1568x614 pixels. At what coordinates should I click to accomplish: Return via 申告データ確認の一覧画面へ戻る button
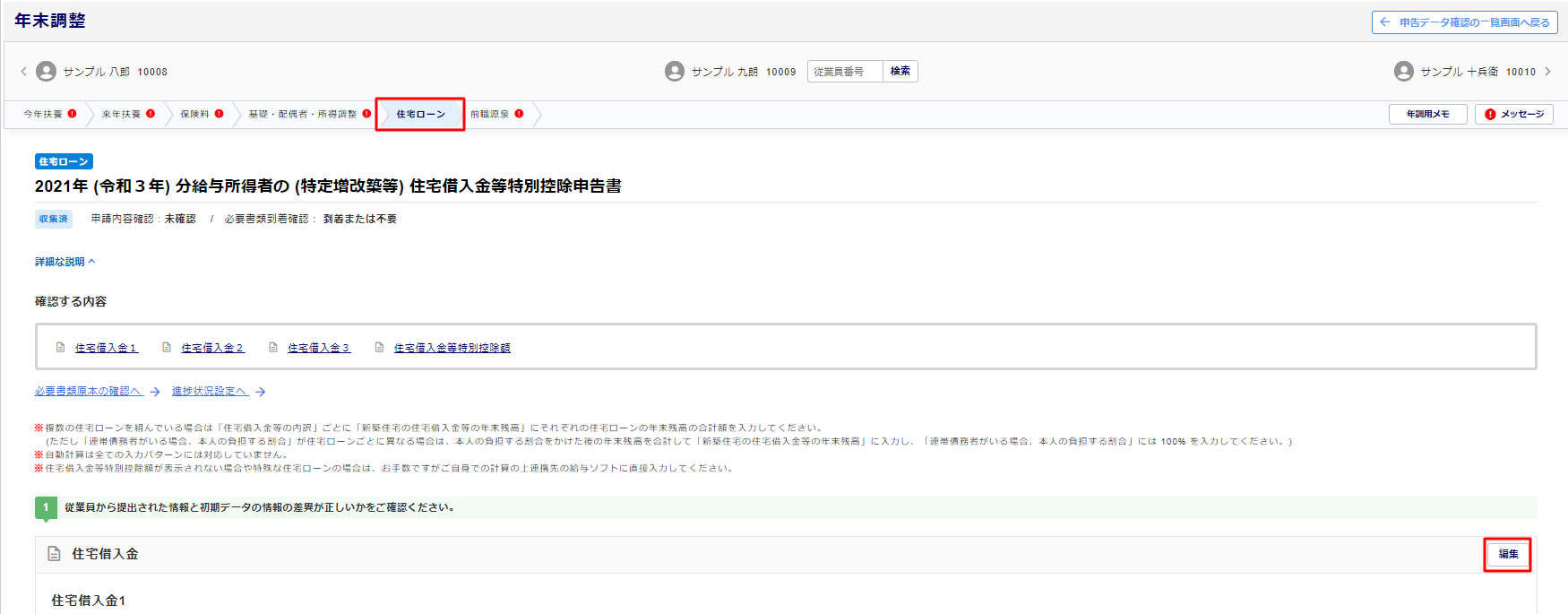pyautogui.click(x=1465, y=22)
